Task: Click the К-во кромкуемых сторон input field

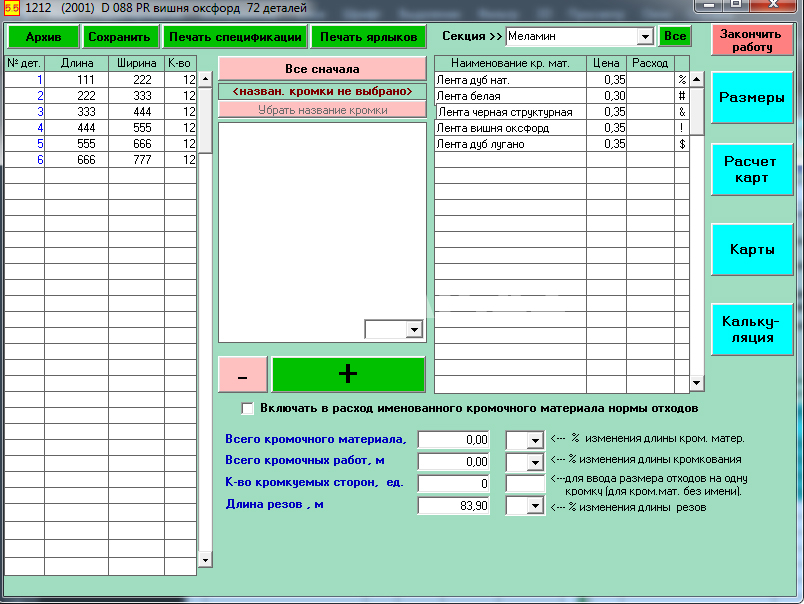Action: tap(453, 484)
